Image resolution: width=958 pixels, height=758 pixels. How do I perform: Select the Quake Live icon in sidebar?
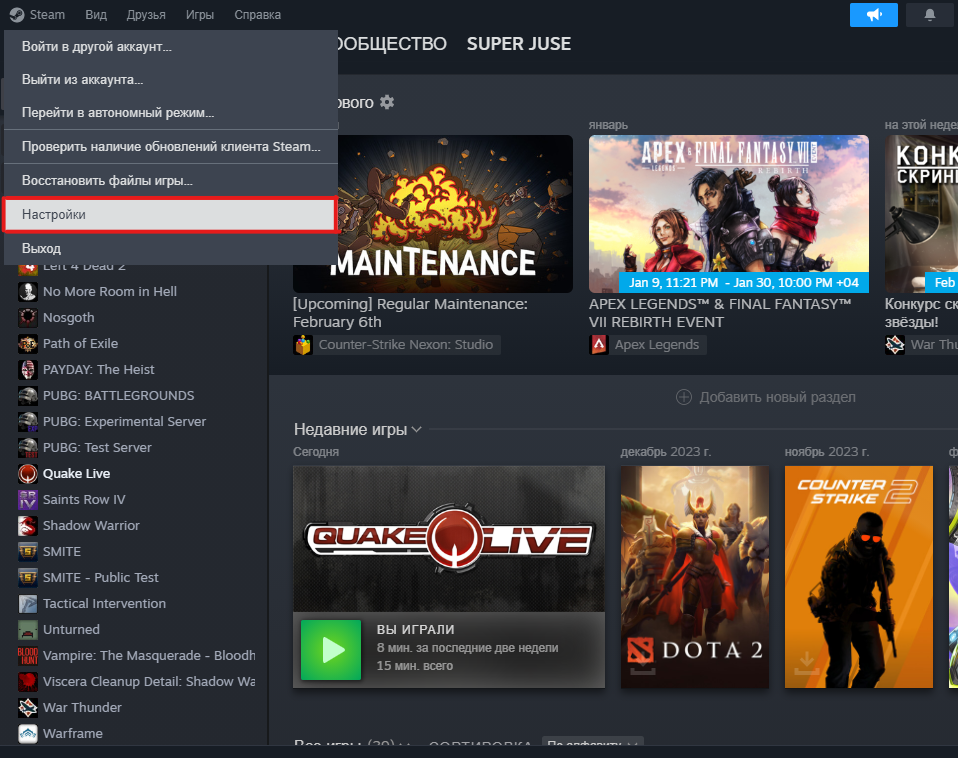pos(27,473)
